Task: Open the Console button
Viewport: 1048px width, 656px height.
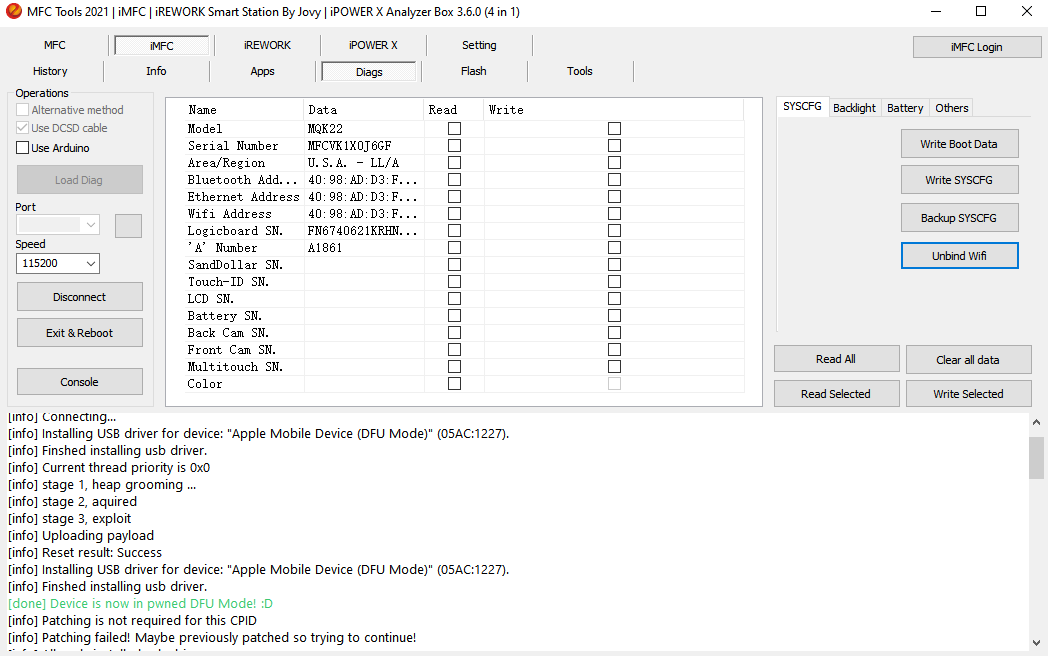Action: [x=79, y=382]
